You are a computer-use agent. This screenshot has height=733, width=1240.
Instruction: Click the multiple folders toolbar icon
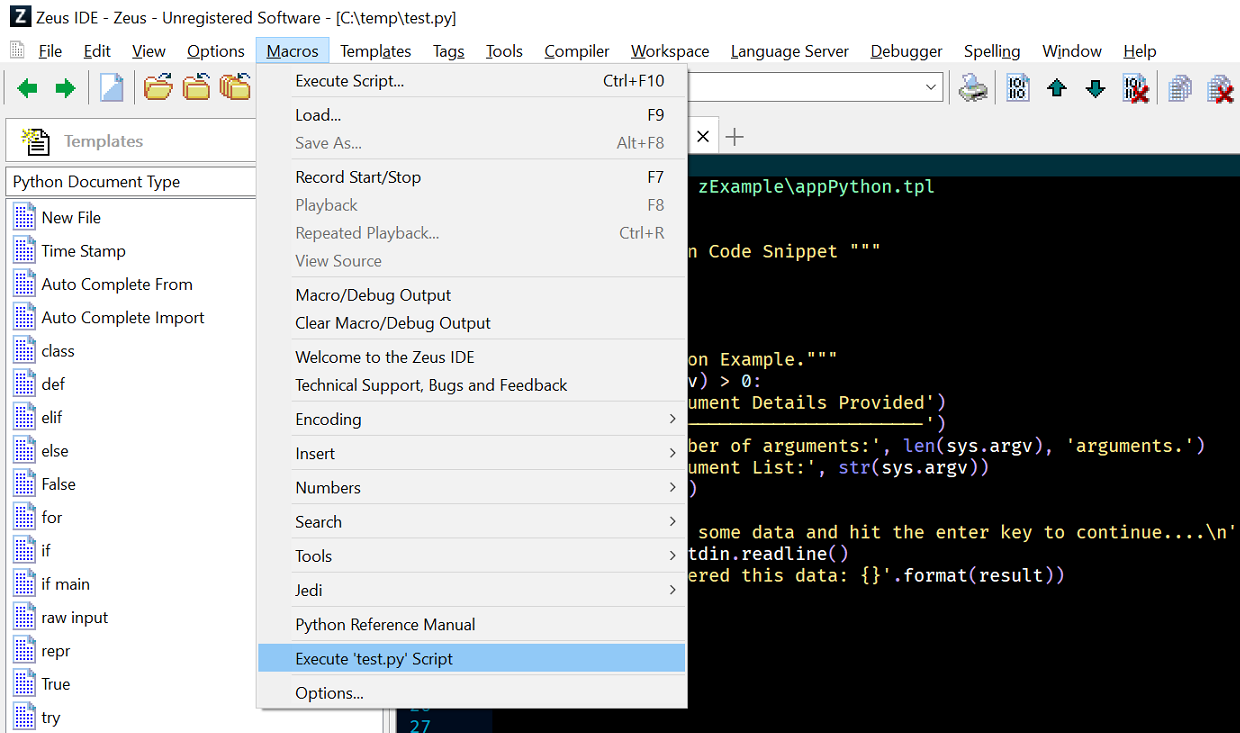[235, 88]
